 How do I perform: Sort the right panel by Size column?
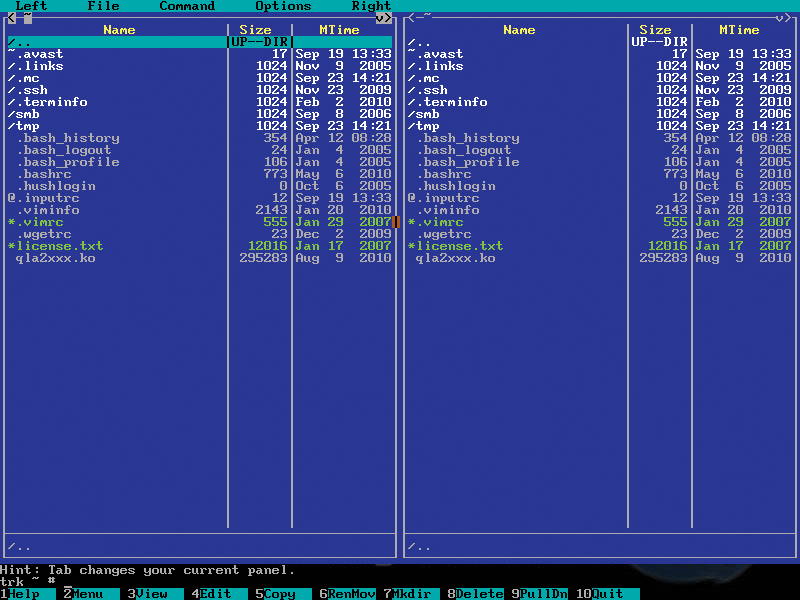click(655, 30)
